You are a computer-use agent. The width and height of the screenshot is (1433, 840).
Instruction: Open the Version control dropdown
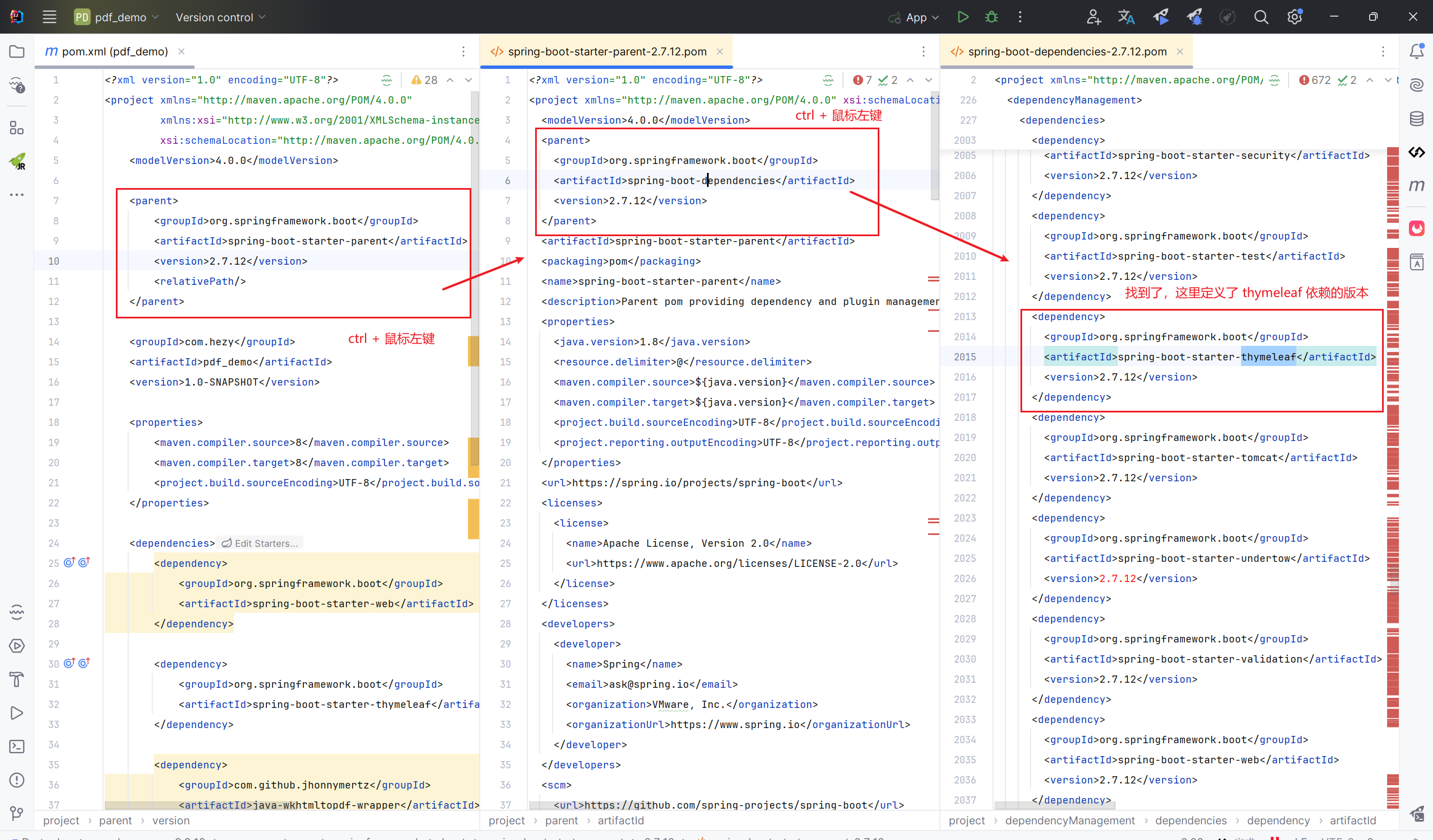(x=221, y=17)
